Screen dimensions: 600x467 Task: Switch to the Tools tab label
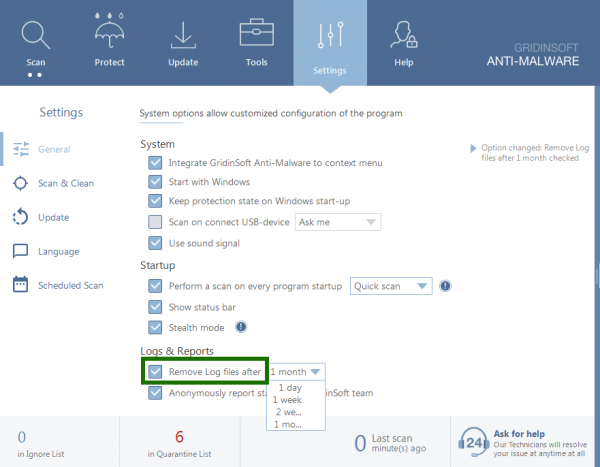click(256, 62)
